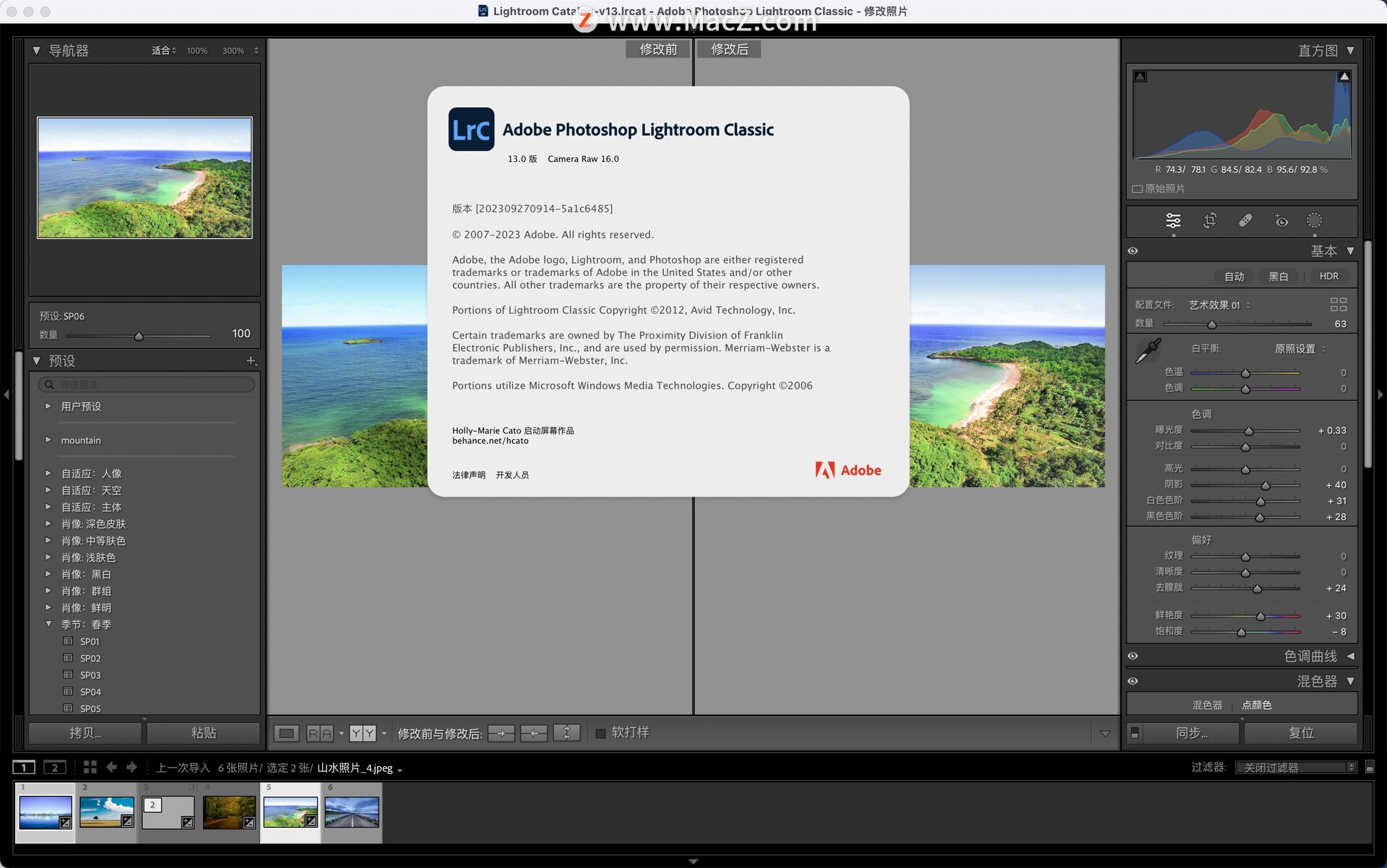
Task: Switch to 修改后 view tab
Action: 732,50
